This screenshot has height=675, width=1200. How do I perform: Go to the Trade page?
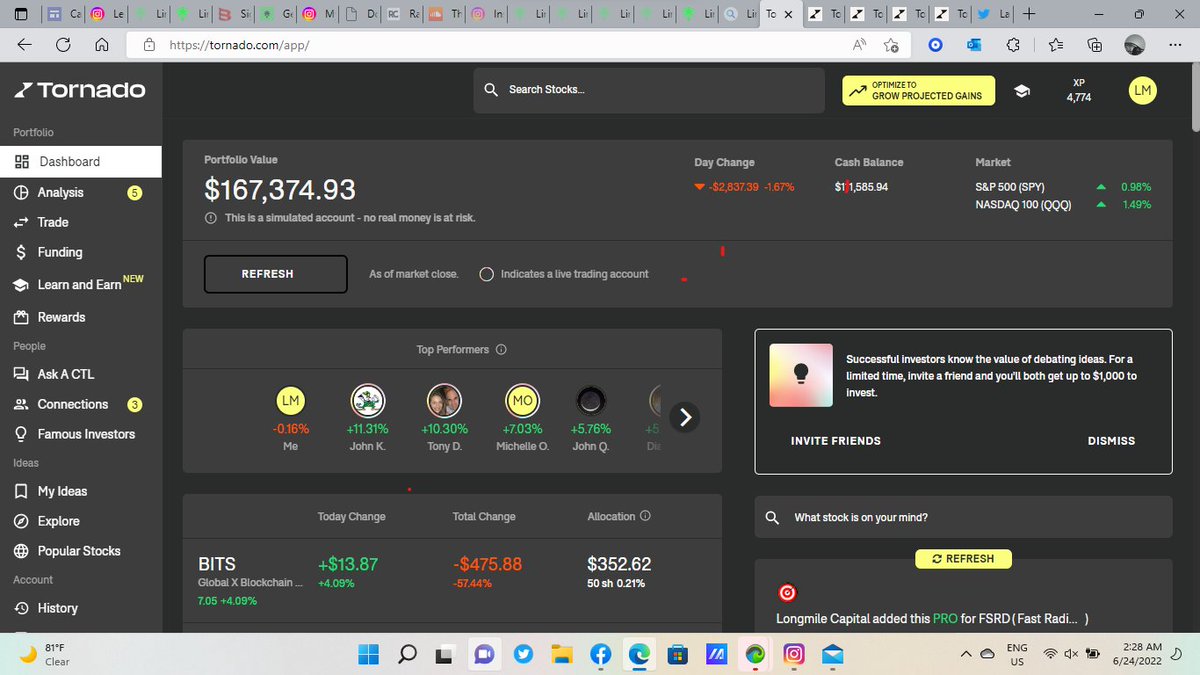[52, 222]
